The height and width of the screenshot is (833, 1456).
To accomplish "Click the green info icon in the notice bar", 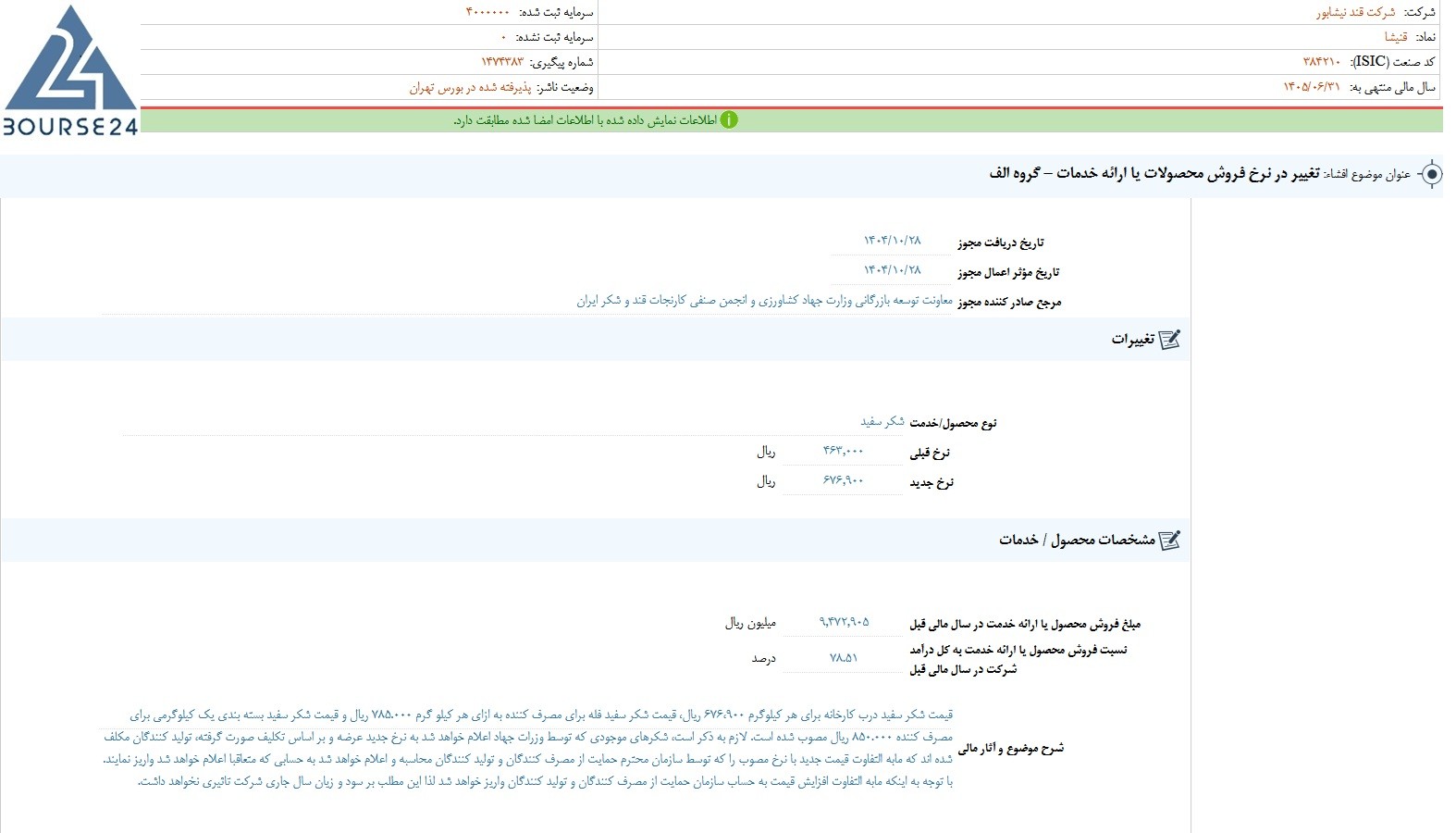I will [x=729, y=120].
